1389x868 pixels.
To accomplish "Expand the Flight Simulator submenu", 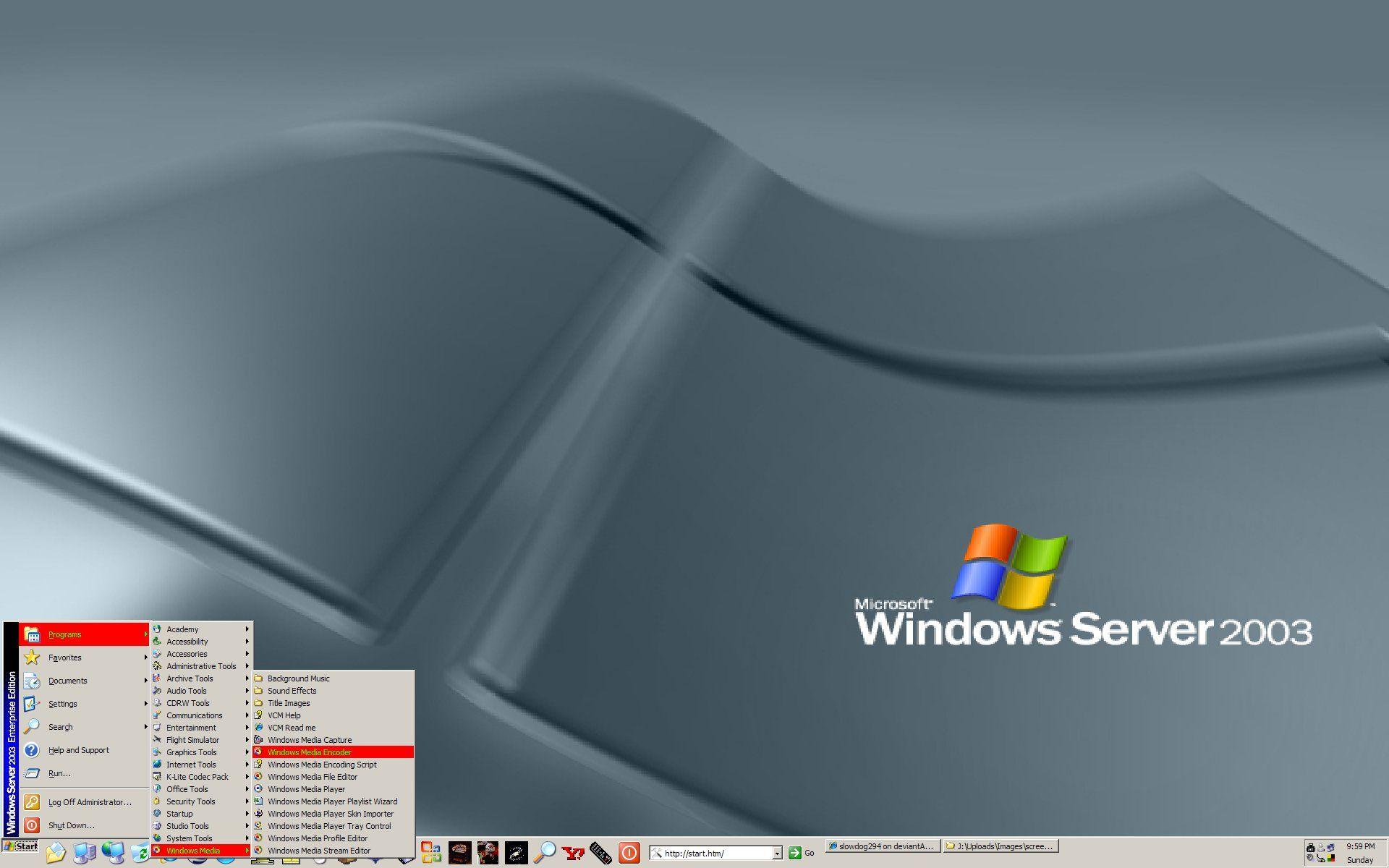I will 192,739.
